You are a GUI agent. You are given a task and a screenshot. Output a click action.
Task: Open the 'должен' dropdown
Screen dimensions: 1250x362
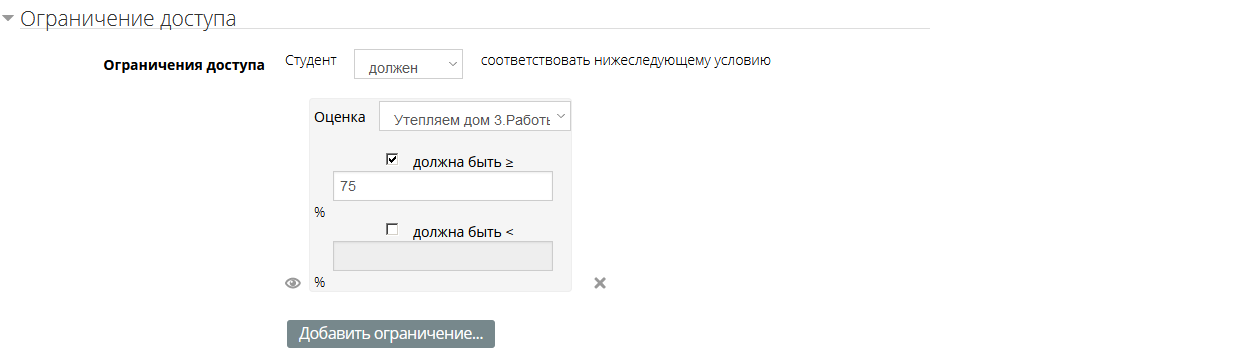[x=409, y=64]
